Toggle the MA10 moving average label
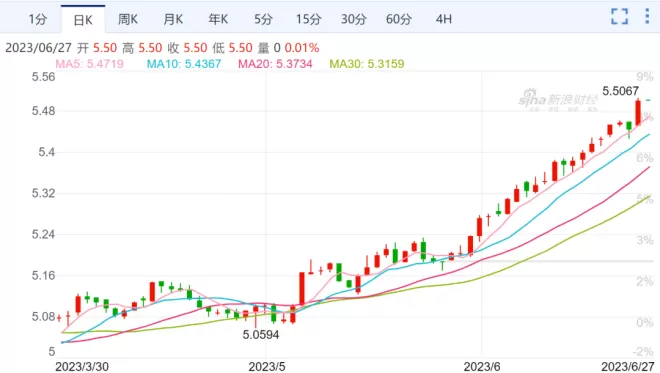Image resolution: width=660 pixels, height=373 pixels. (x=184, y=64)
